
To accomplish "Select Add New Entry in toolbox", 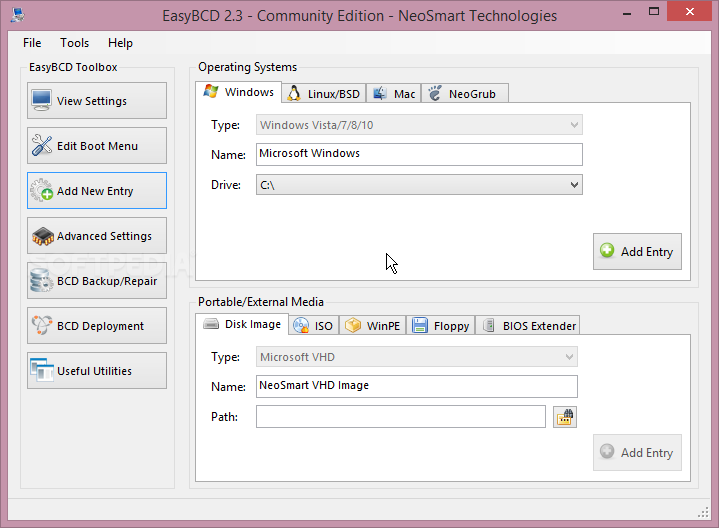I will pos(97,190).
